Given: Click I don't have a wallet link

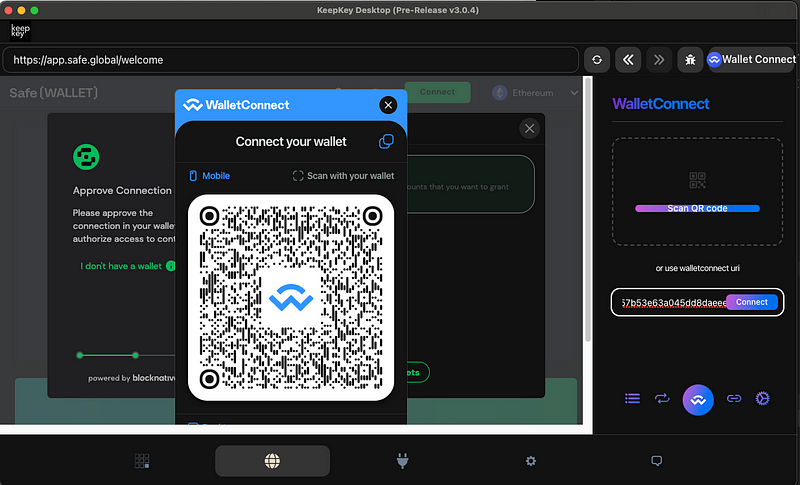Looking at the screenshot, I should tap(121, 266).
